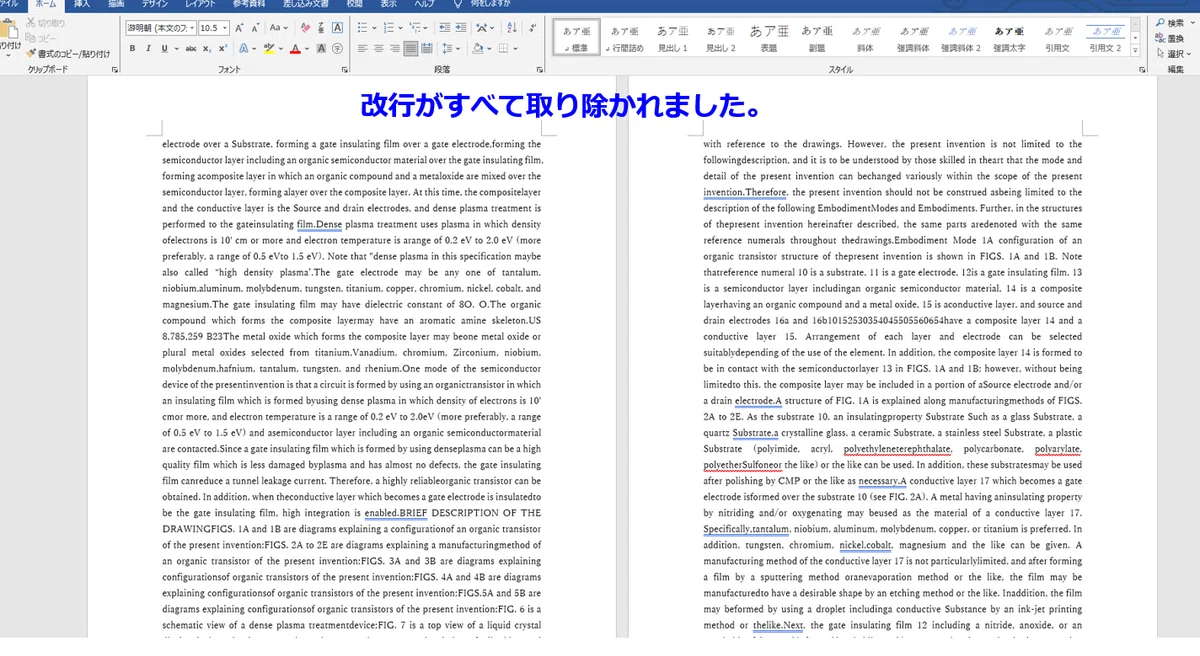
Task: Click the borders icon
Action: click(x=503, y=48)
